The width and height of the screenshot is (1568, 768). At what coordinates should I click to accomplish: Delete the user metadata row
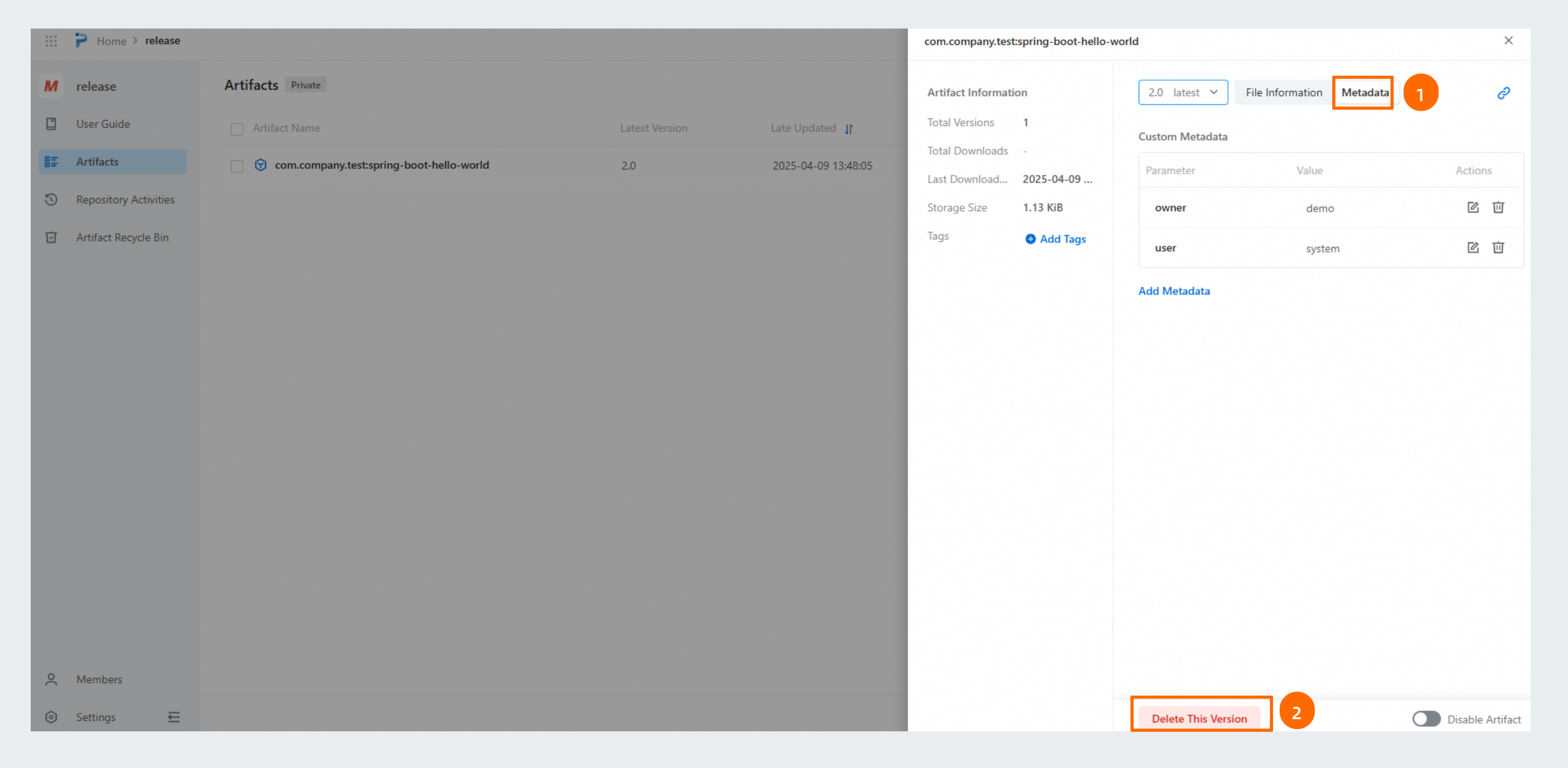tap(1498, 248)
